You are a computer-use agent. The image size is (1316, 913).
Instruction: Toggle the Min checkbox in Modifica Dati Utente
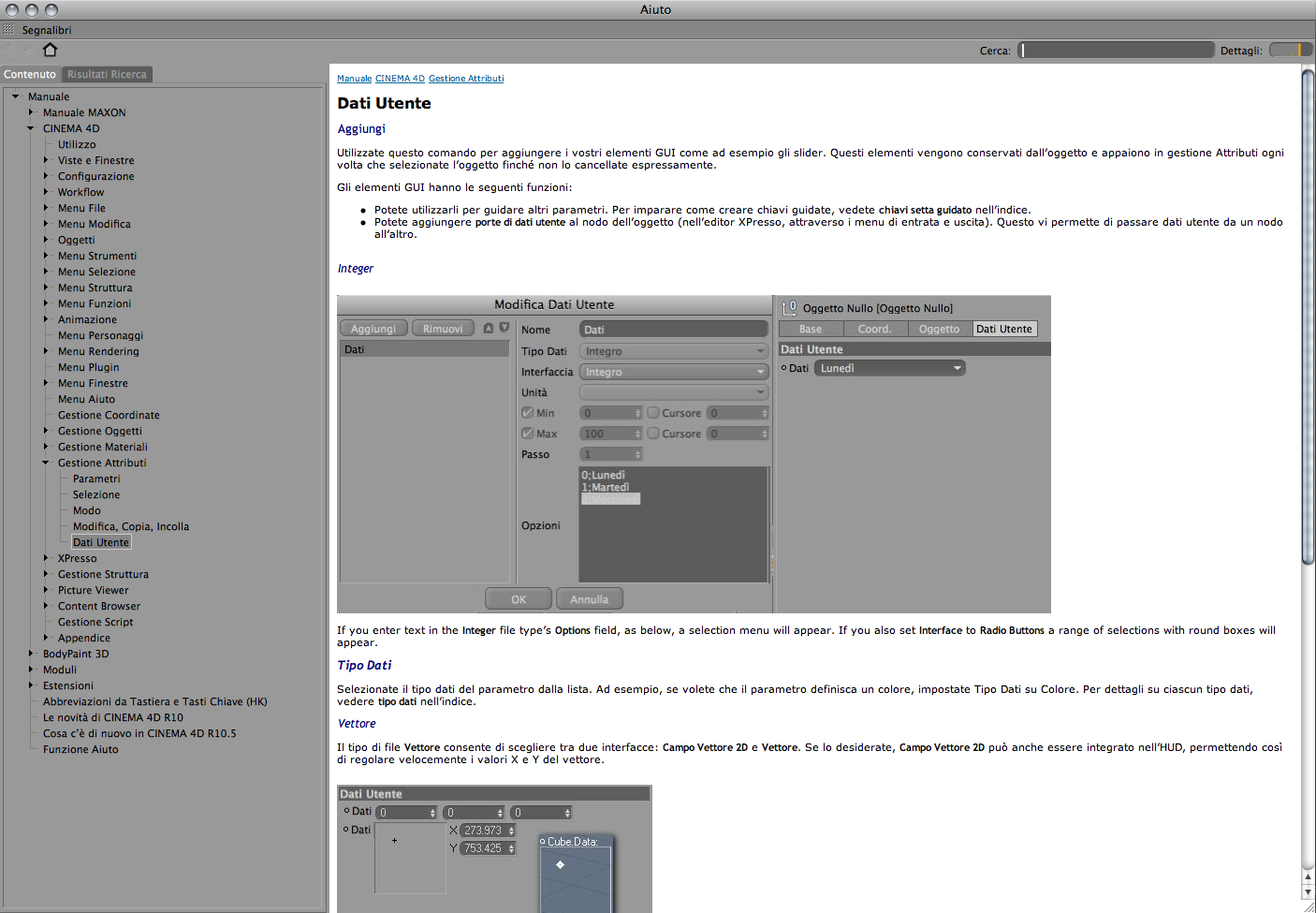coord(527,412)
